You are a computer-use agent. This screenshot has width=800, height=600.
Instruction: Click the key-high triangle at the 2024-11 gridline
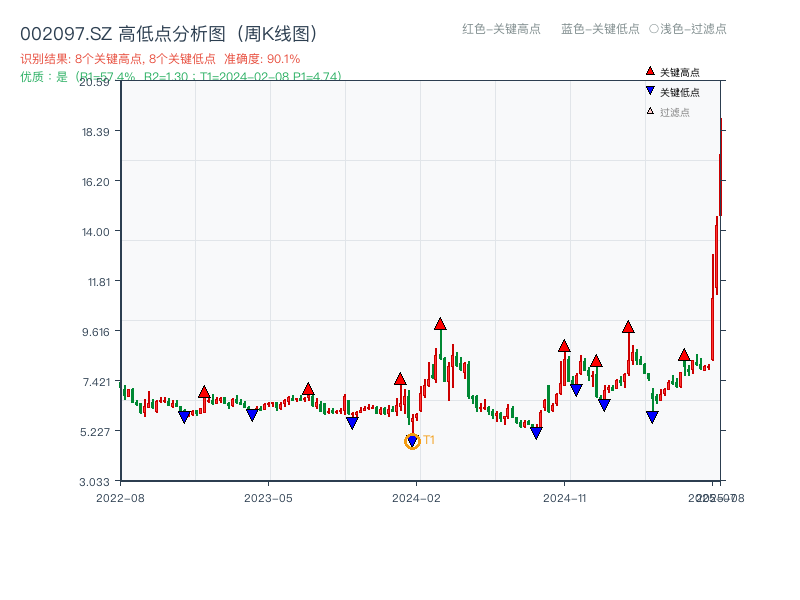[564, 345]
